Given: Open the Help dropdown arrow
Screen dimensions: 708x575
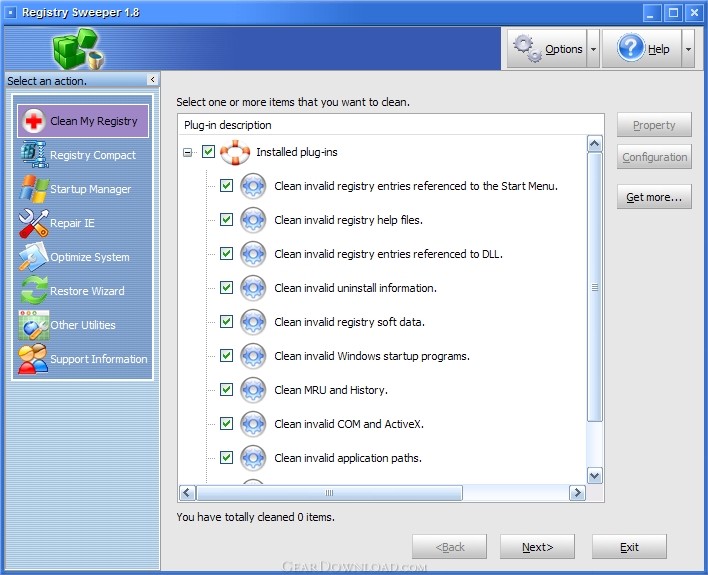Looking at the screenshot, I should [x=688, y=49].
